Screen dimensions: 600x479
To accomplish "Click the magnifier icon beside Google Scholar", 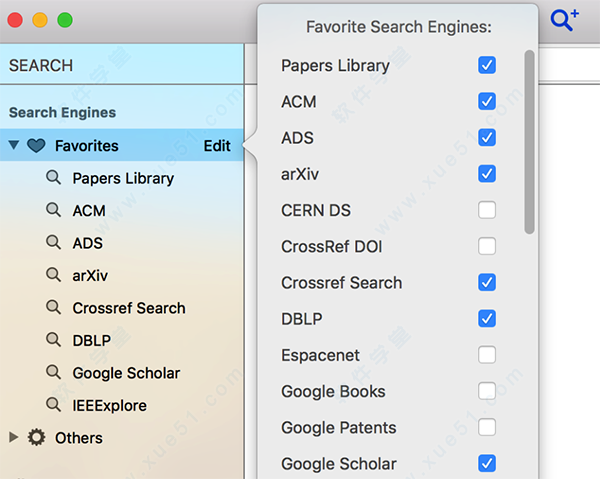I will [53, 372].
